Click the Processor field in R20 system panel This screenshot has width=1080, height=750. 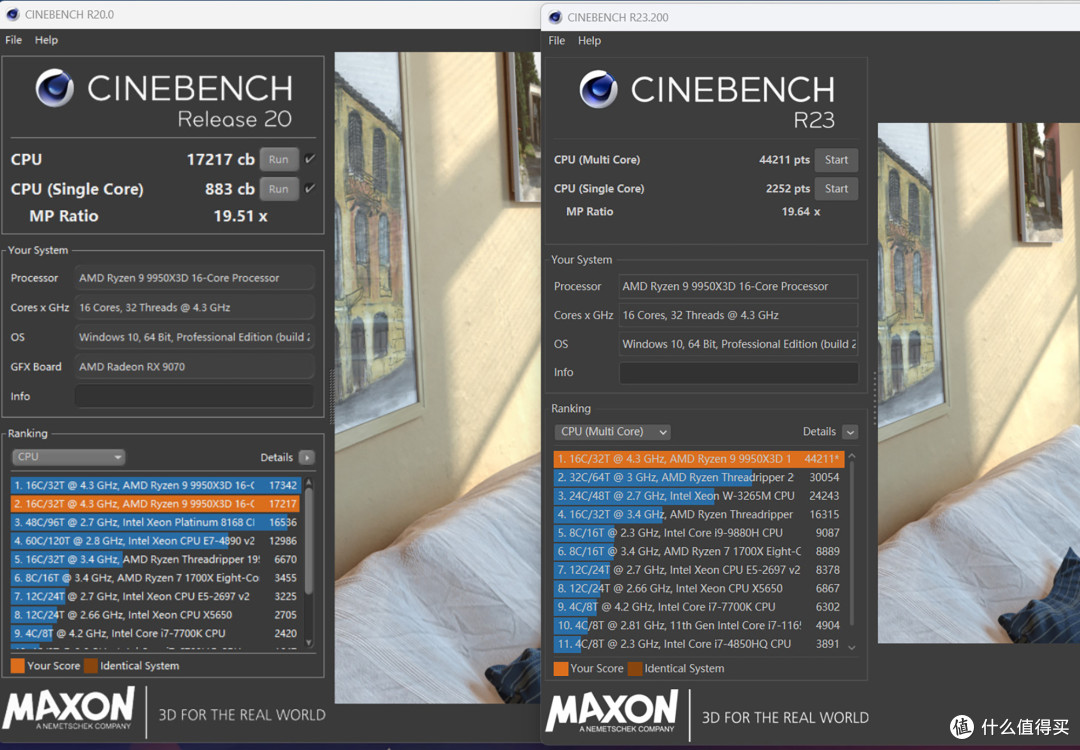point(194,278)
